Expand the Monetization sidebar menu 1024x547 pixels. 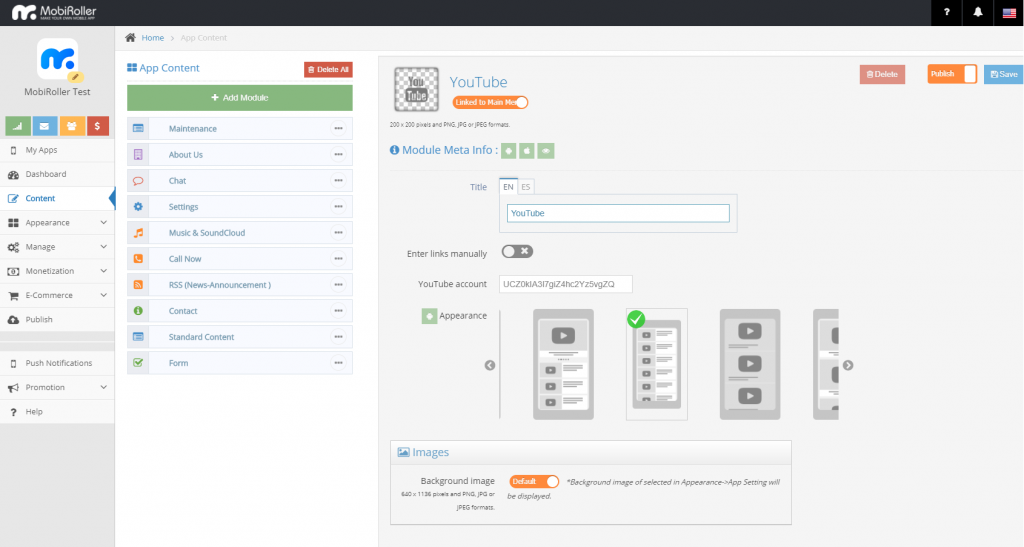pyautogui.click(x=57, y=271)
